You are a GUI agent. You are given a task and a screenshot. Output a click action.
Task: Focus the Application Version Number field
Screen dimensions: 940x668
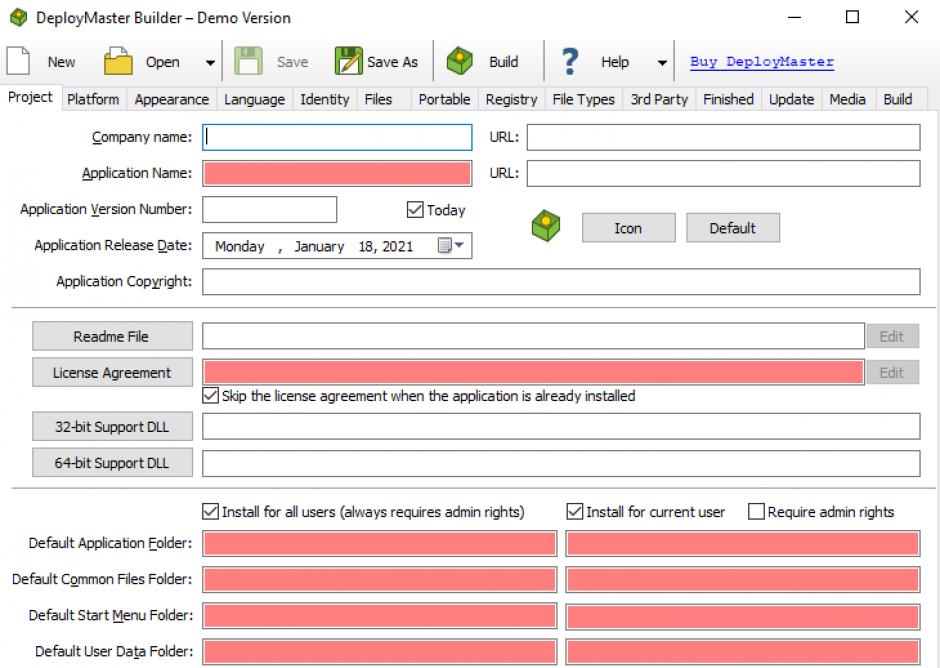click(x=269, y=209)
